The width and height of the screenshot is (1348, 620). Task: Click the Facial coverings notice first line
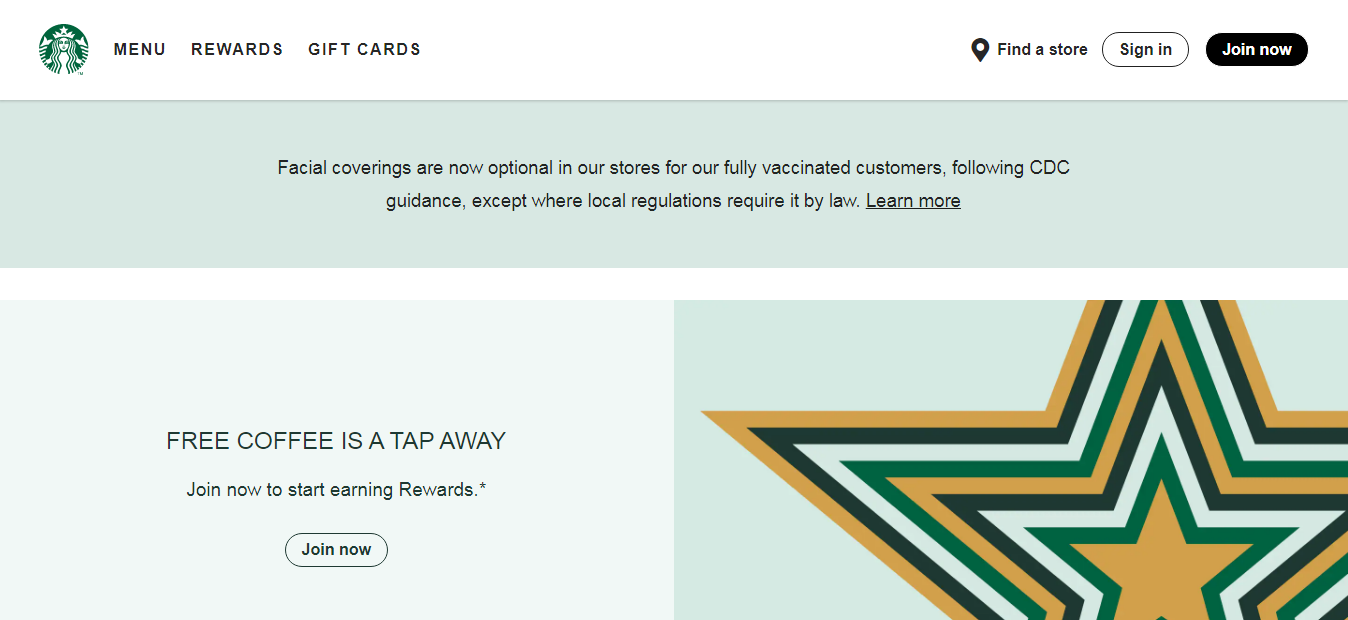[x=673, y=168]
